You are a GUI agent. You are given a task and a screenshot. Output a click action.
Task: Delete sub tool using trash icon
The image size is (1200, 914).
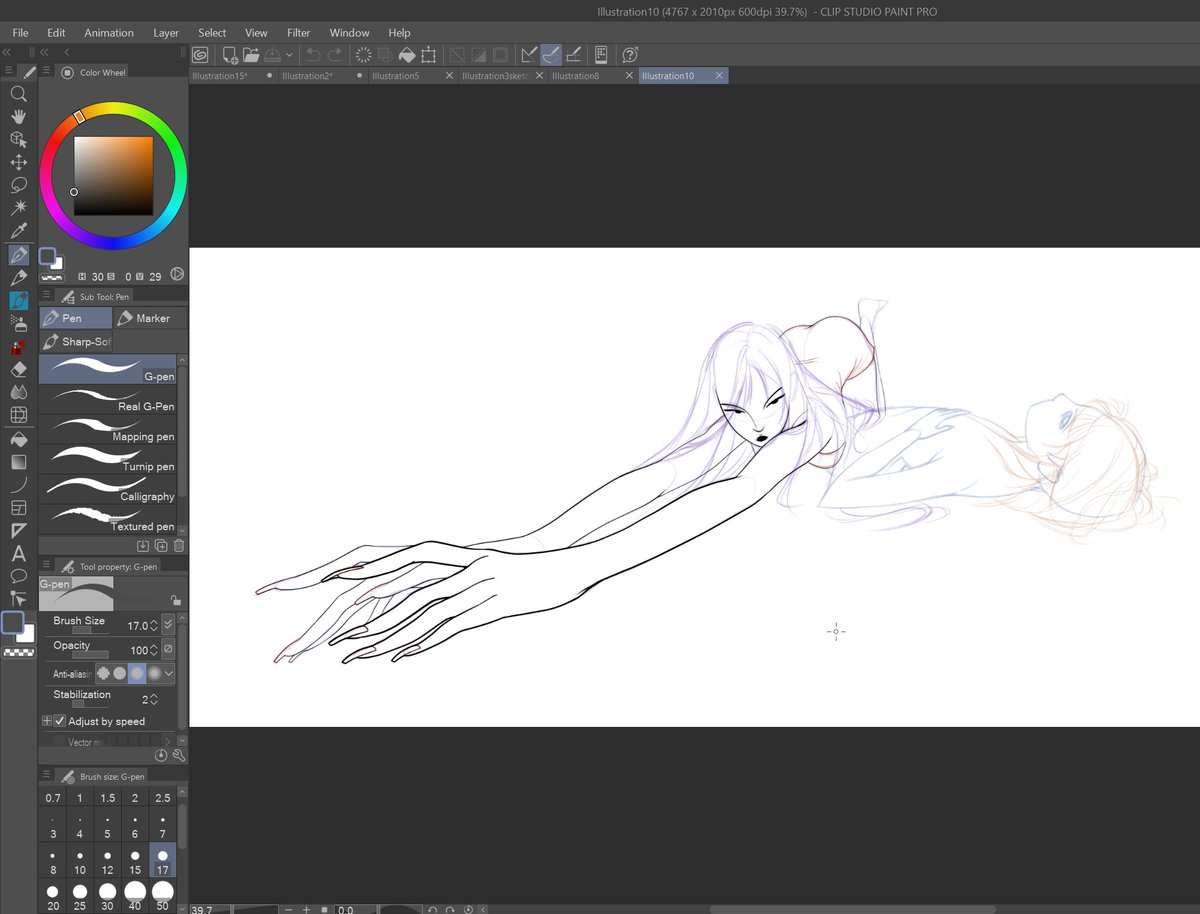pos(179,546)
